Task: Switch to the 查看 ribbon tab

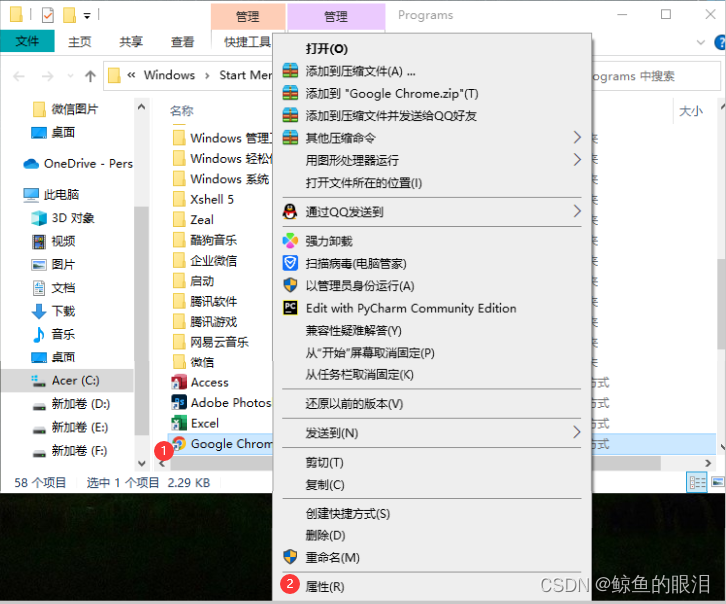Action: (x=182, y=42)
